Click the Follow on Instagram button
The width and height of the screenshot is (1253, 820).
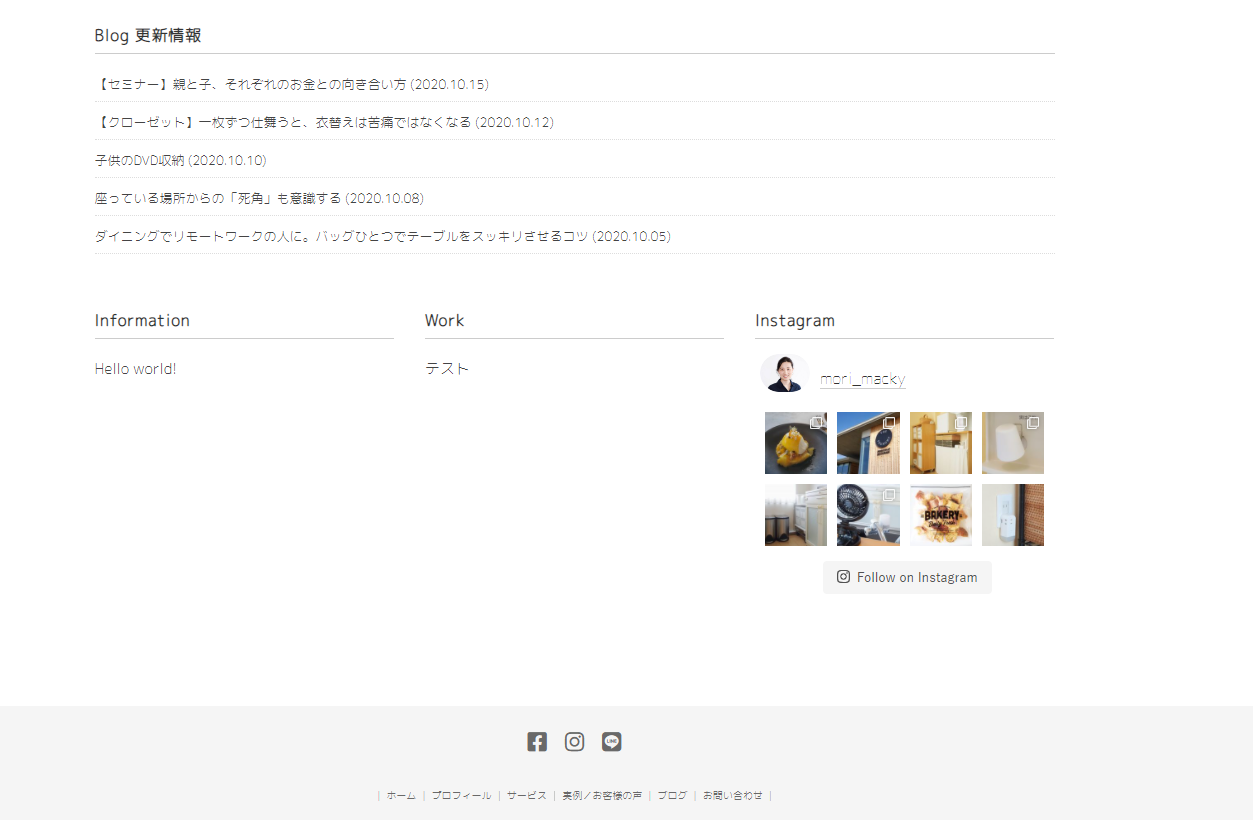coord(907,577)
